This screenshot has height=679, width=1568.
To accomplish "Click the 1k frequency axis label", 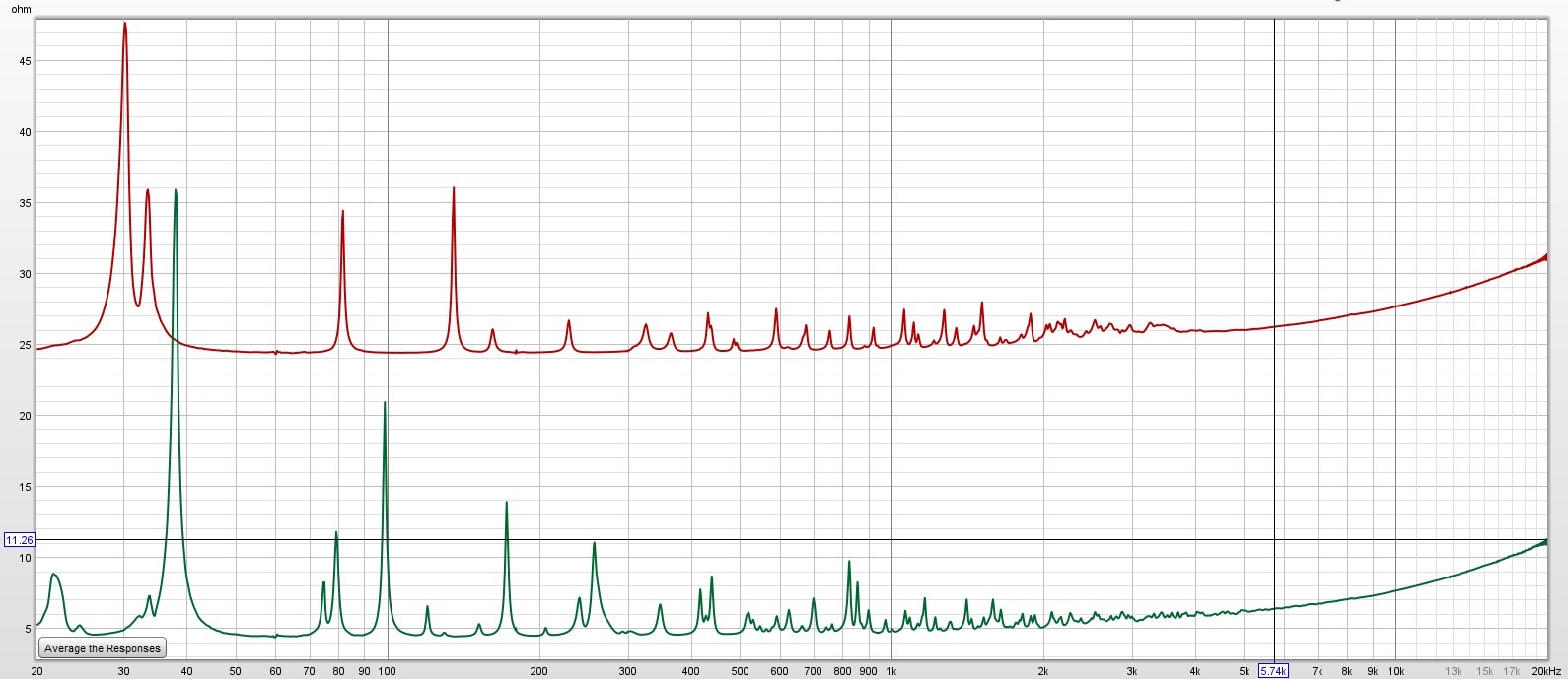I will 891,671.
